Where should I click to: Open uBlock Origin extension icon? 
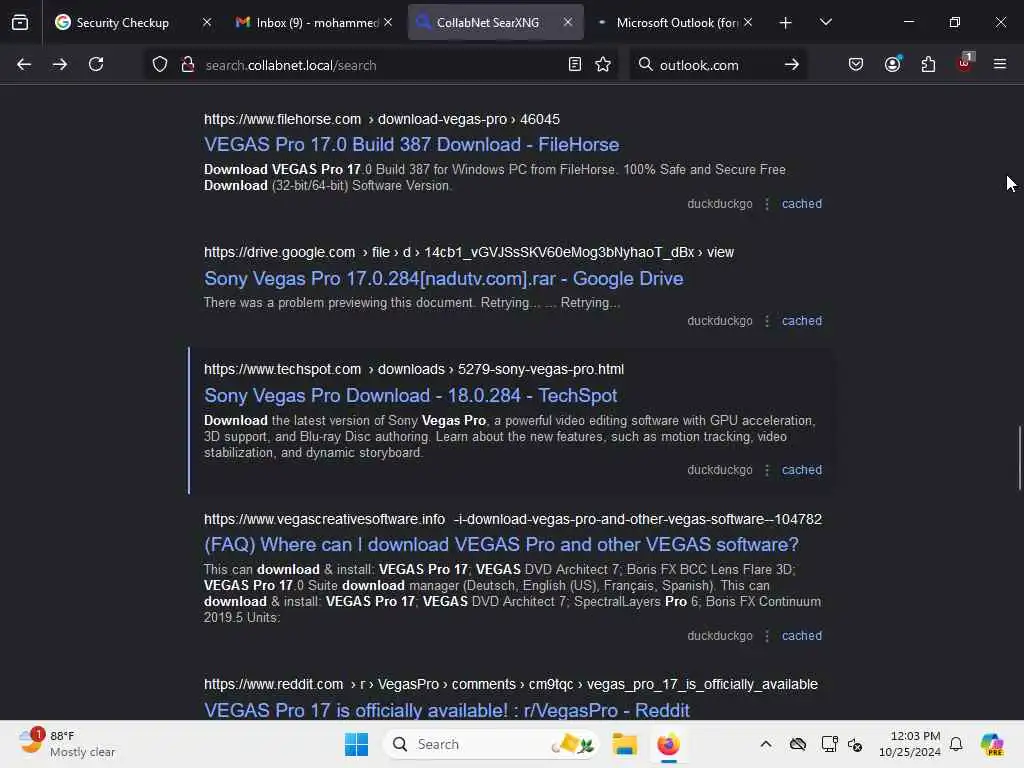pos(965,63)
